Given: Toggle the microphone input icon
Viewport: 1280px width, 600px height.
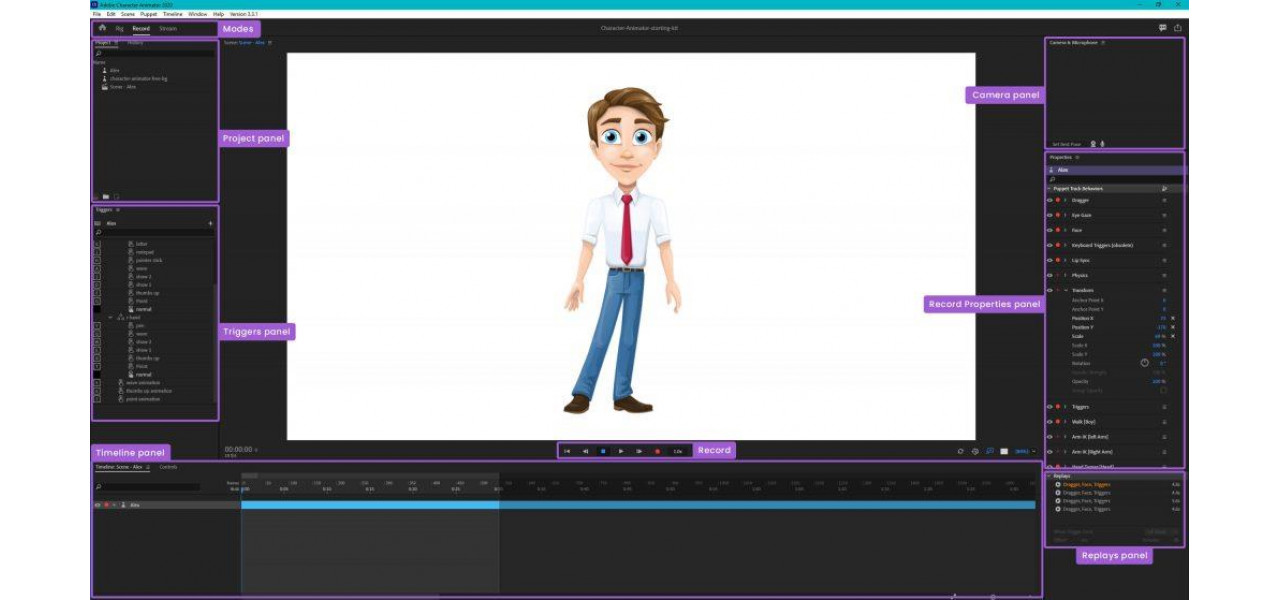Looking at the screenshot, I should pyautogui.click(x=1102, y=144).
